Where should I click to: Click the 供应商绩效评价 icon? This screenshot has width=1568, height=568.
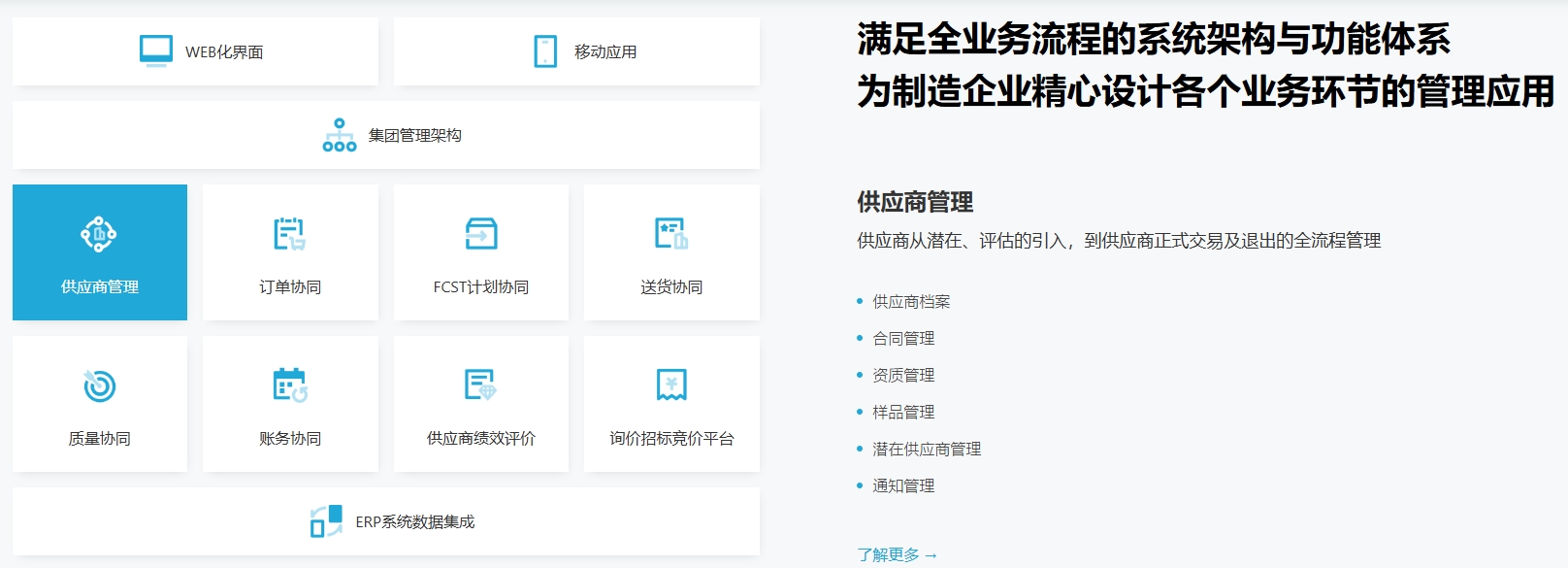(x=480, y=385)
